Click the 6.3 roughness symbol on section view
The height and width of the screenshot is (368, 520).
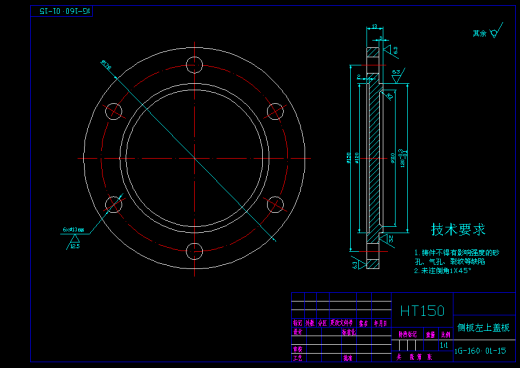397,76
